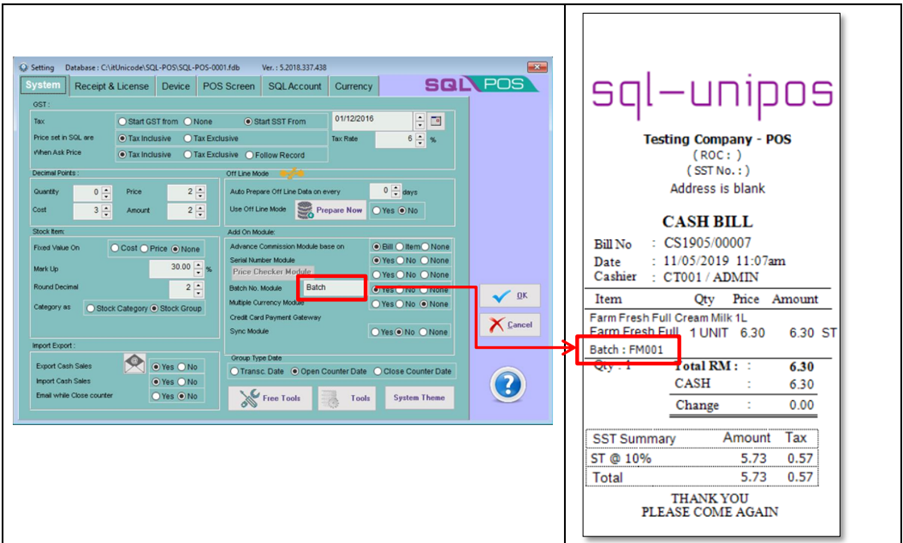
Task: Click the System Theme button
Action: [x=419, y=398]
